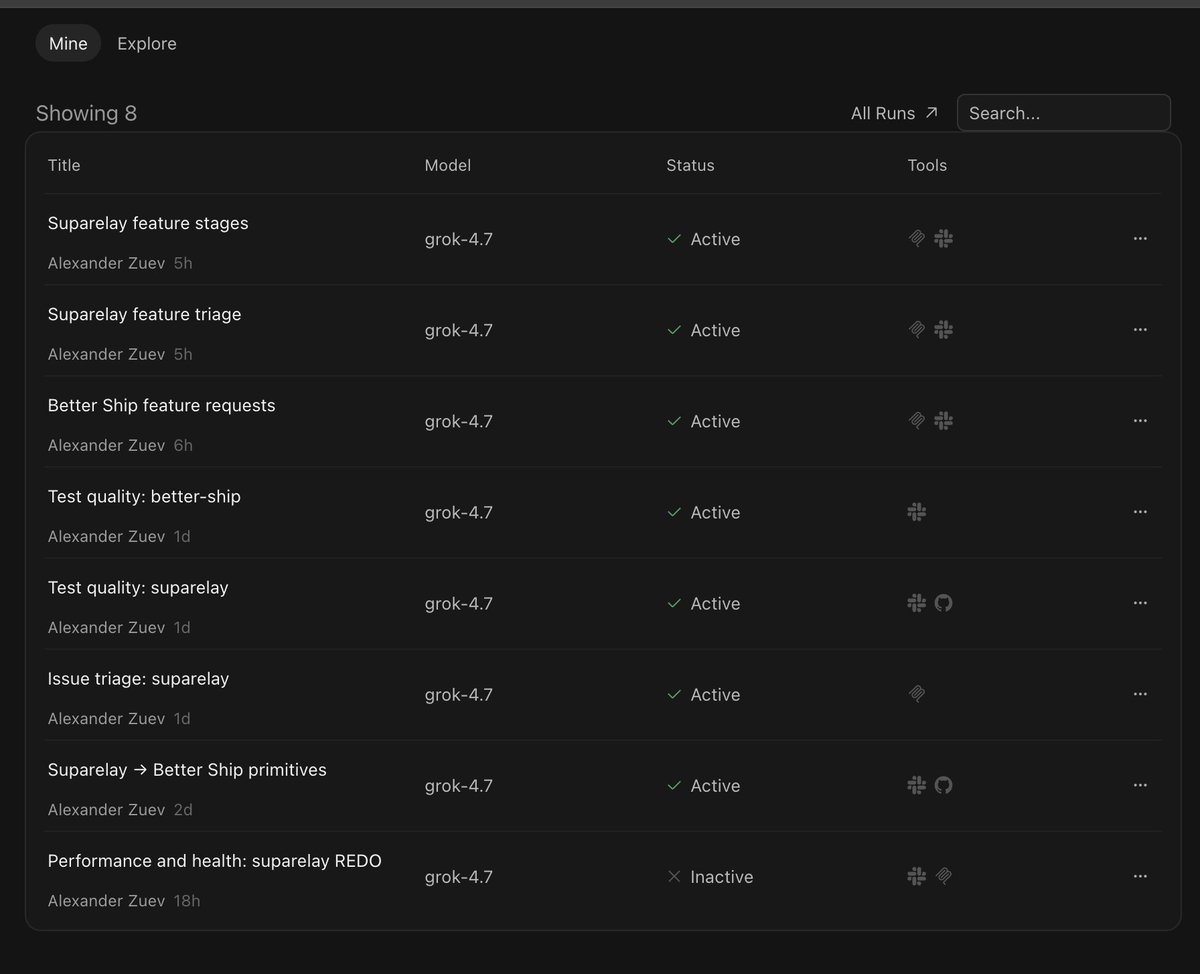Click stacked-layers icon for Better Ship feature requests
Screen dimensions: 1200x974
point(917,421)
